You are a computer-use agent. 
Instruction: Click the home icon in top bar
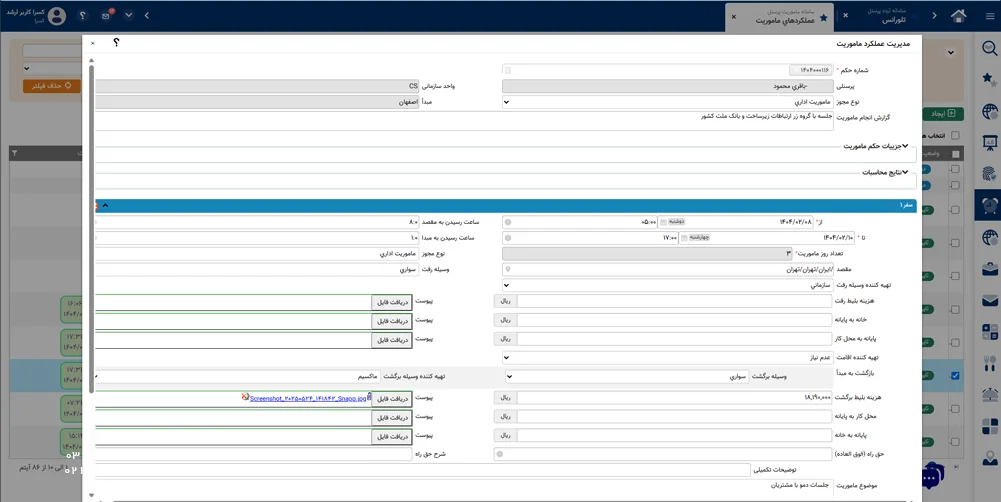[959, 15]
